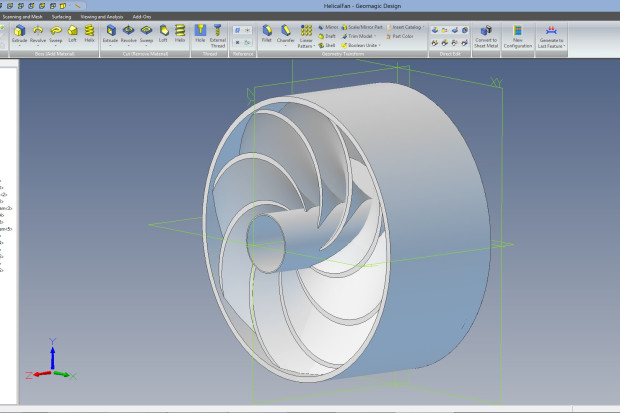Viewport: 620px width, 413px height.
Task: Expand the Trim Model dropdown
Action: tap(376, 36)
